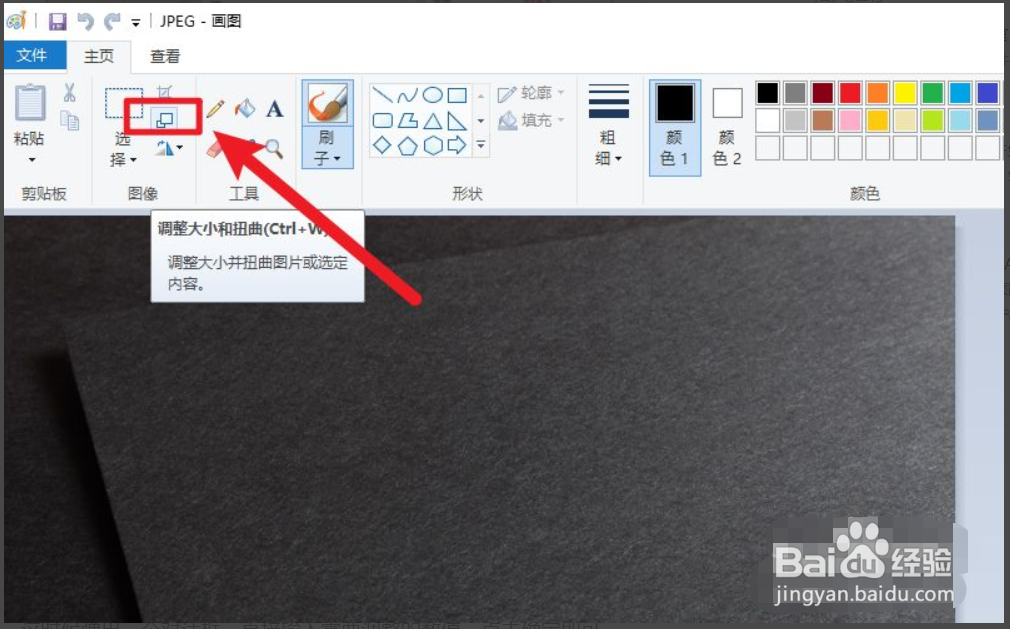This screenshot has height=629, width=1010.
Task: Click the Undo arrow icon
Action: [x=85, y=22]
